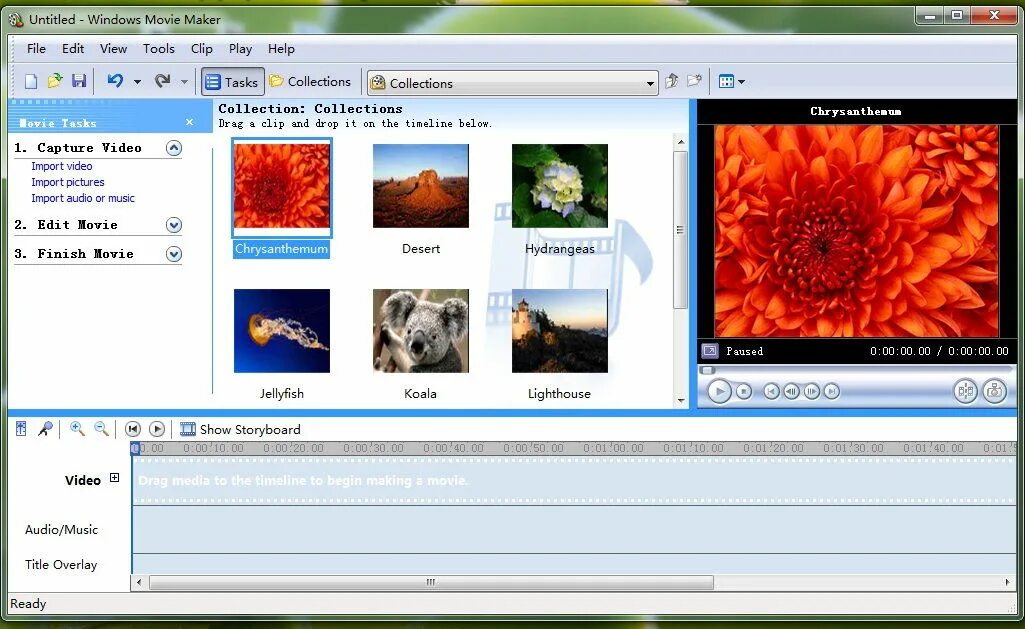This screenshot has width=1025, height=629.
Task: Redo the last action
Action: pos(162,81)
